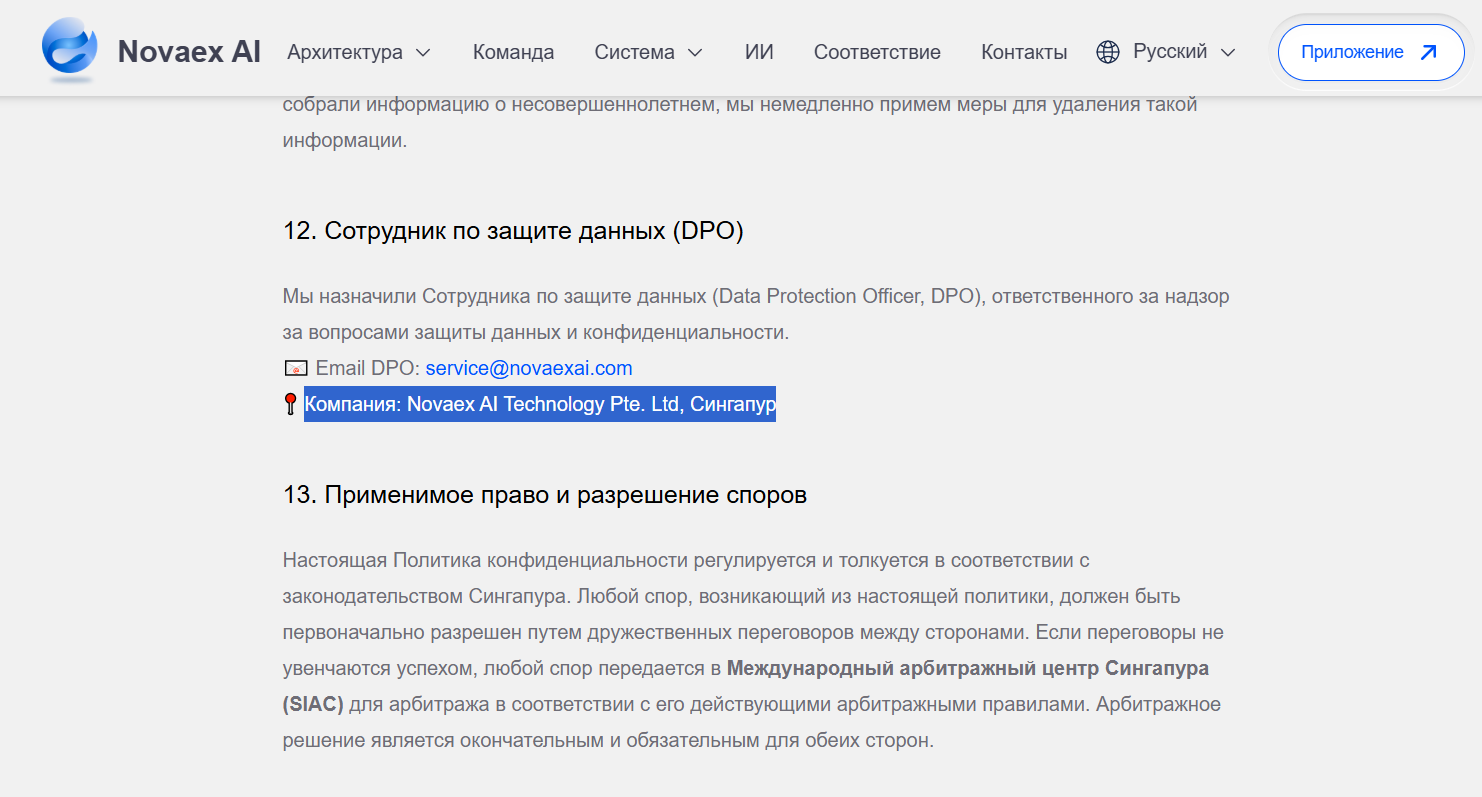The image size is (1482, 797).
Task: Click the bold Международный арбитражный центр Сингапура text
Action: pyautogui.click(x=967, y=668)
